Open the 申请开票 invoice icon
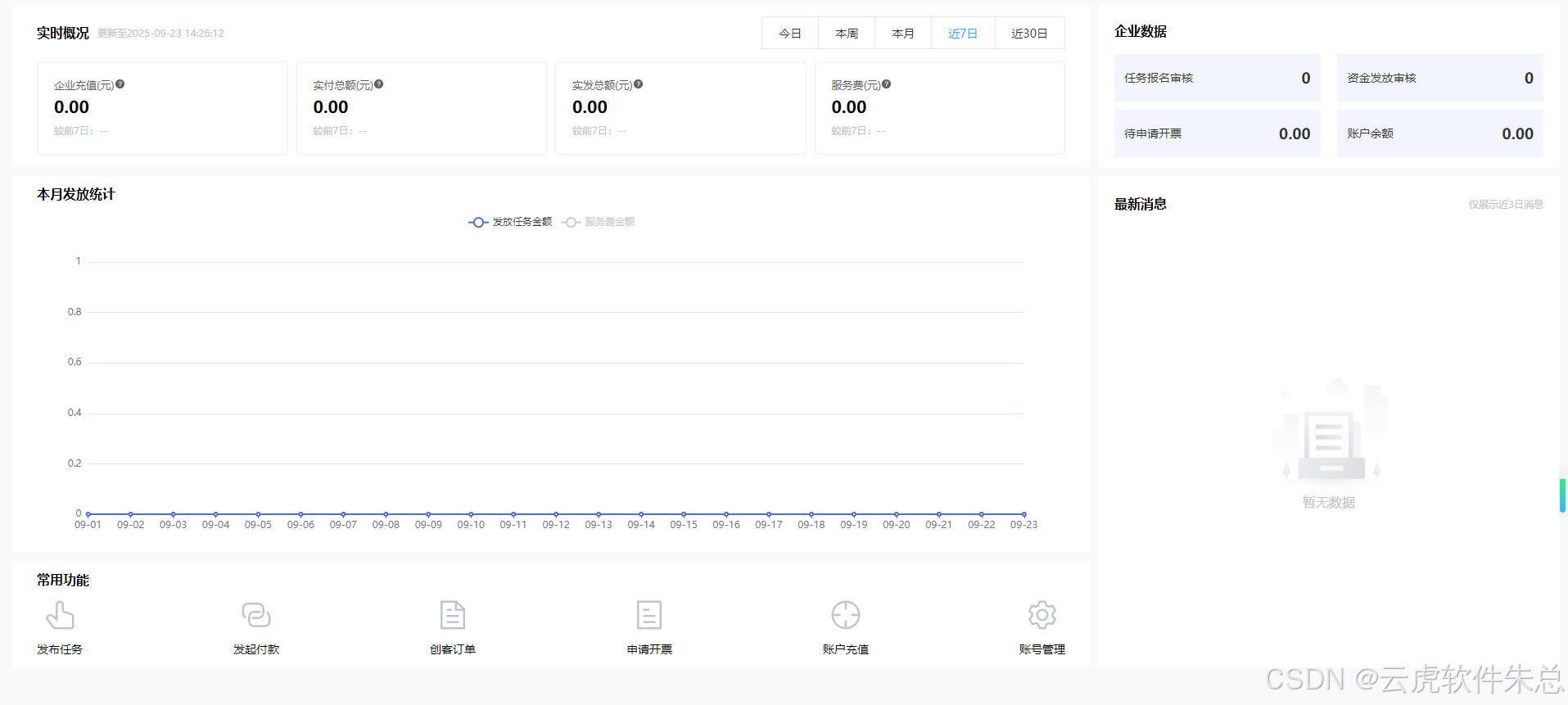The height and width of the screenshot is (705, 1568). [x=649, y=615]
